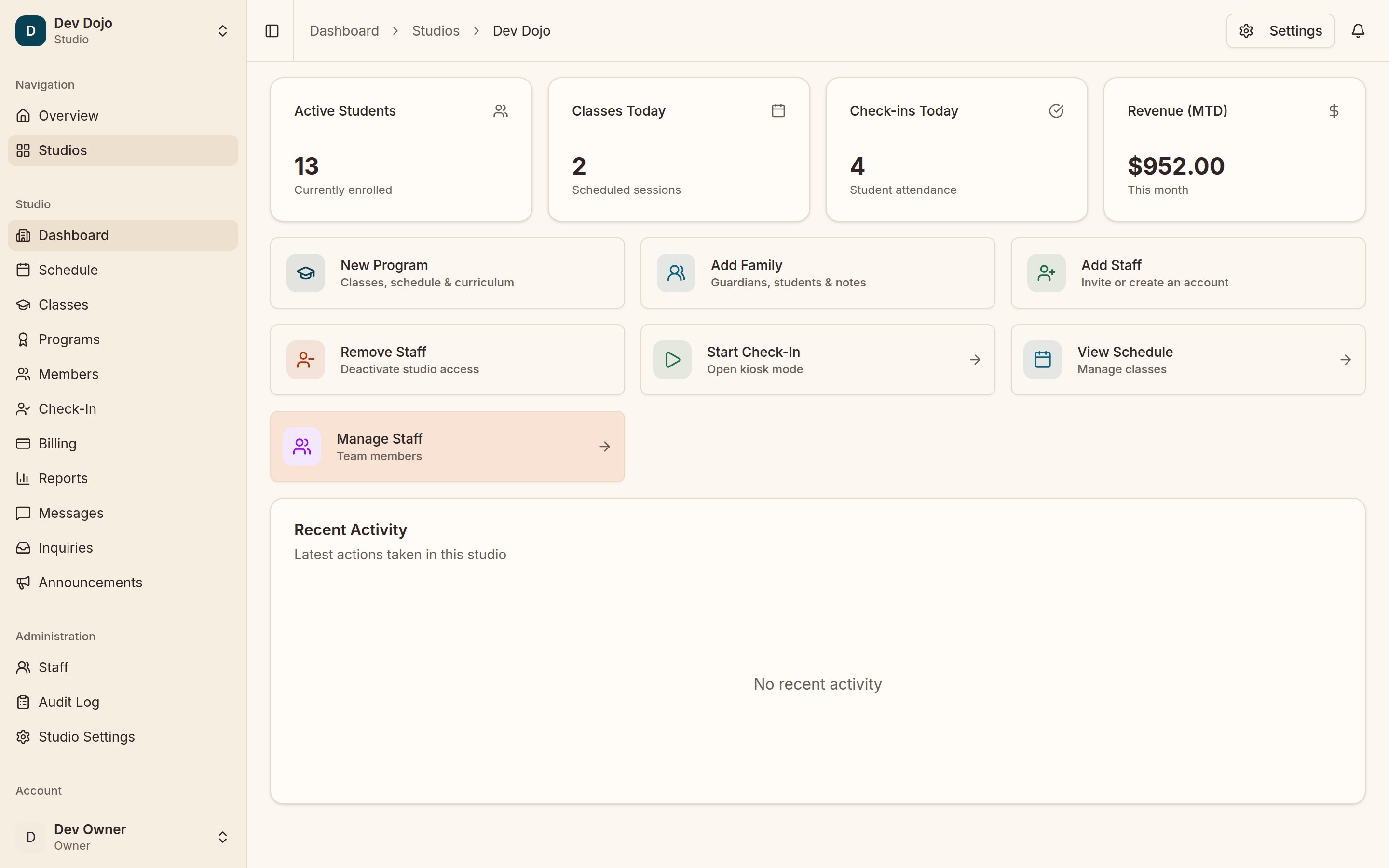
Task: Click Remove Staff title text
Action: point(383,352)
